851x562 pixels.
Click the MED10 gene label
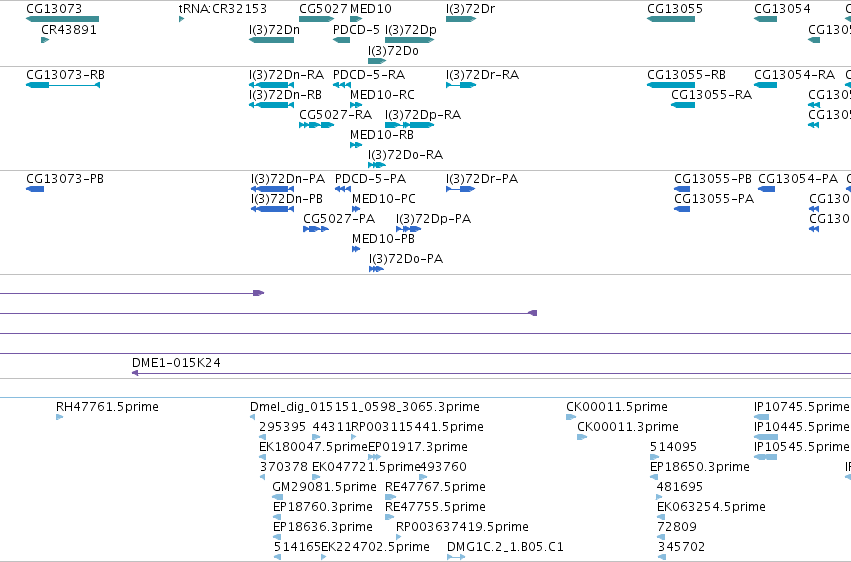[371, 9]
